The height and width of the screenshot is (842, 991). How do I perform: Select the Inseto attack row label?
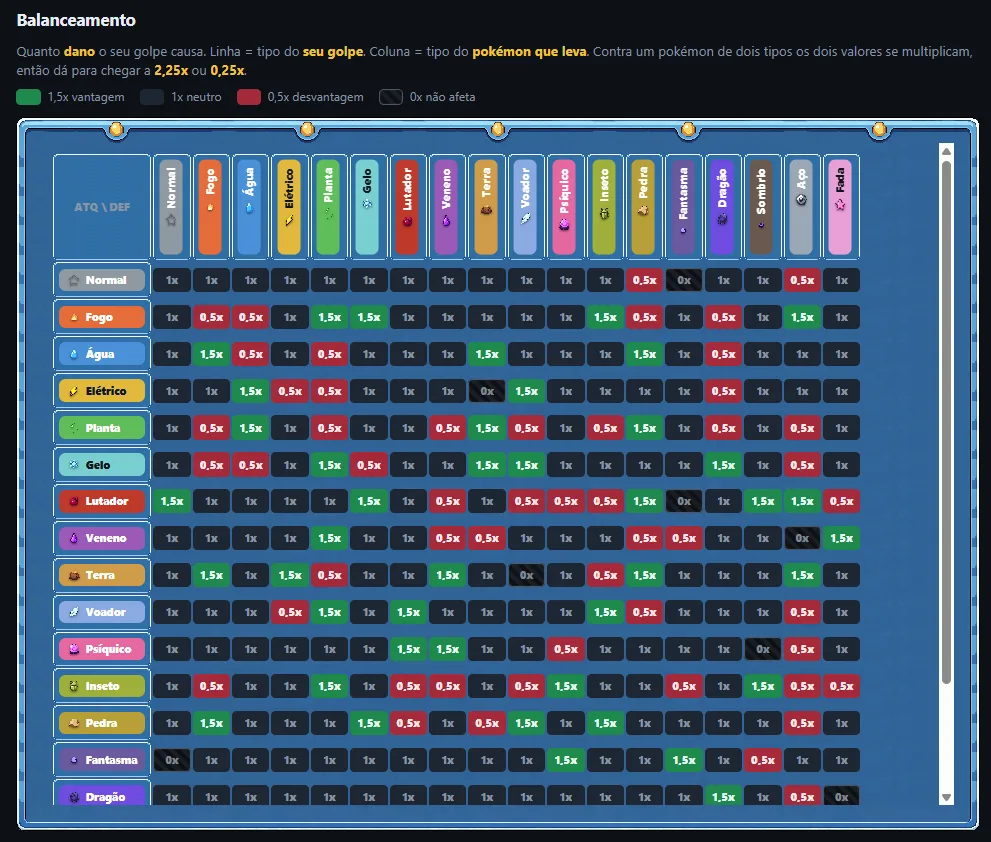click(x=102, y=686)
